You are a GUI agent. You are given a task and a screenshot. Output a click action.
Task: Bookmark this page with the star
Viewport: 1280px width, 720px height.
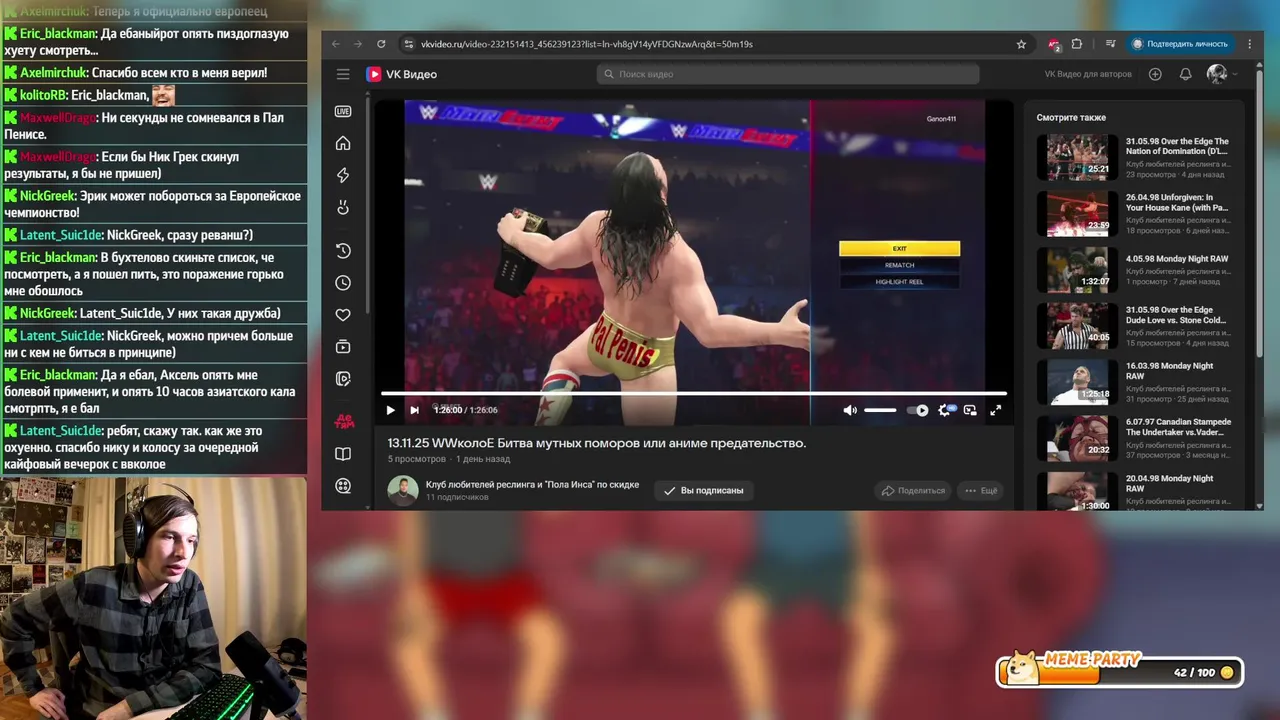click(x=1021, y=44)
